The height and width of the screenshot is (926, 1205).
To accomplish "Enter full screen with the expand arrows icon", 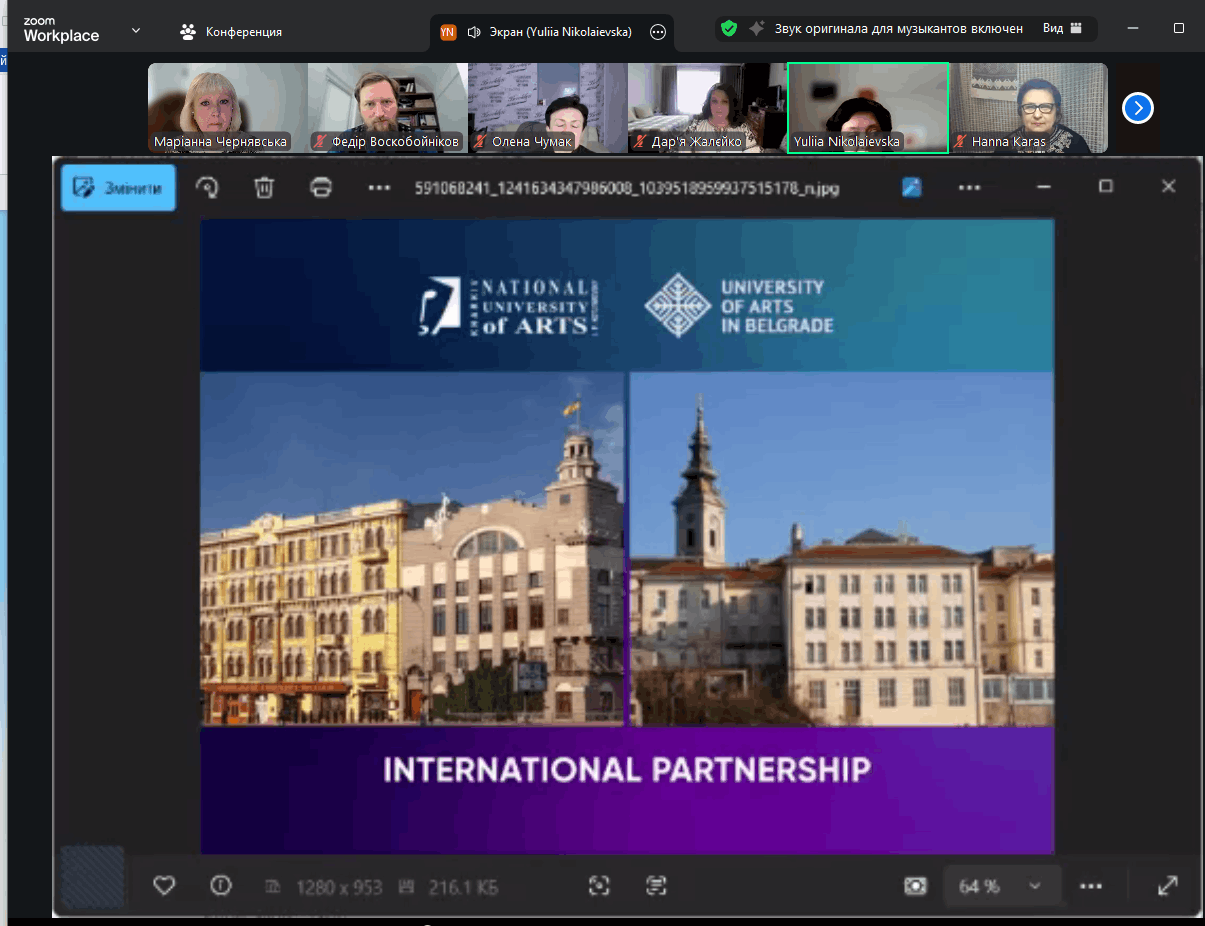I will [x=1167, y=885].
